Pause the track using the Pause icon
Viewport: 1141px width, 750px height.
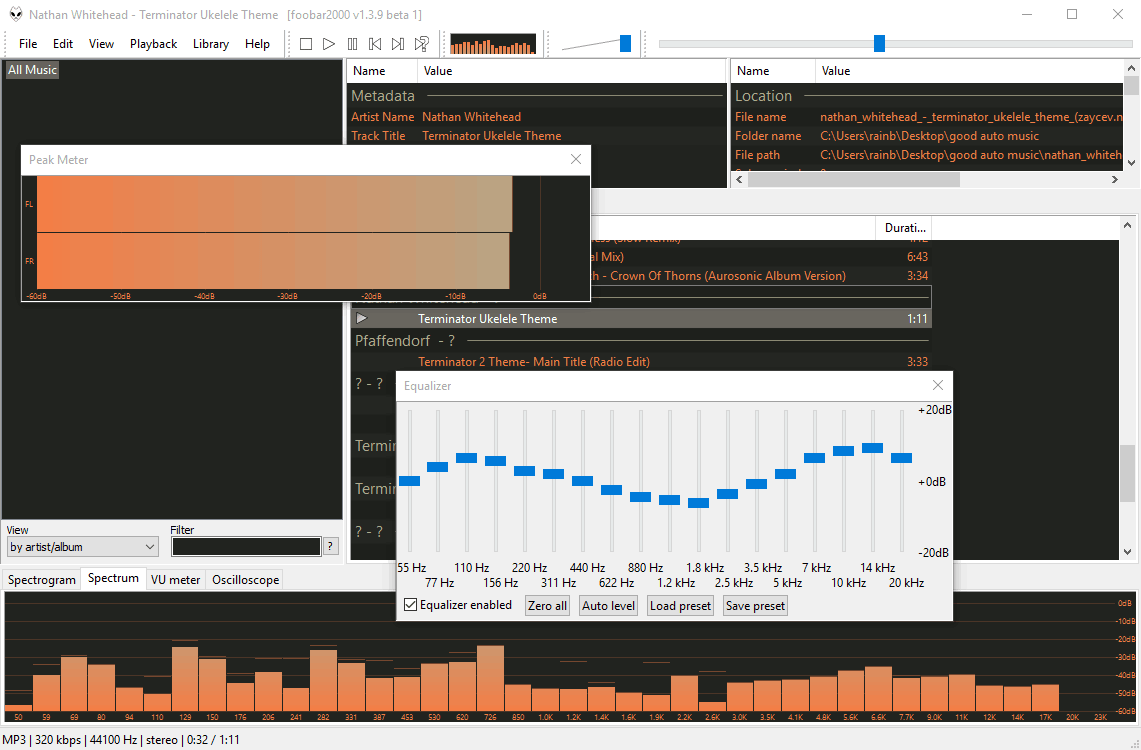[352, 44]
